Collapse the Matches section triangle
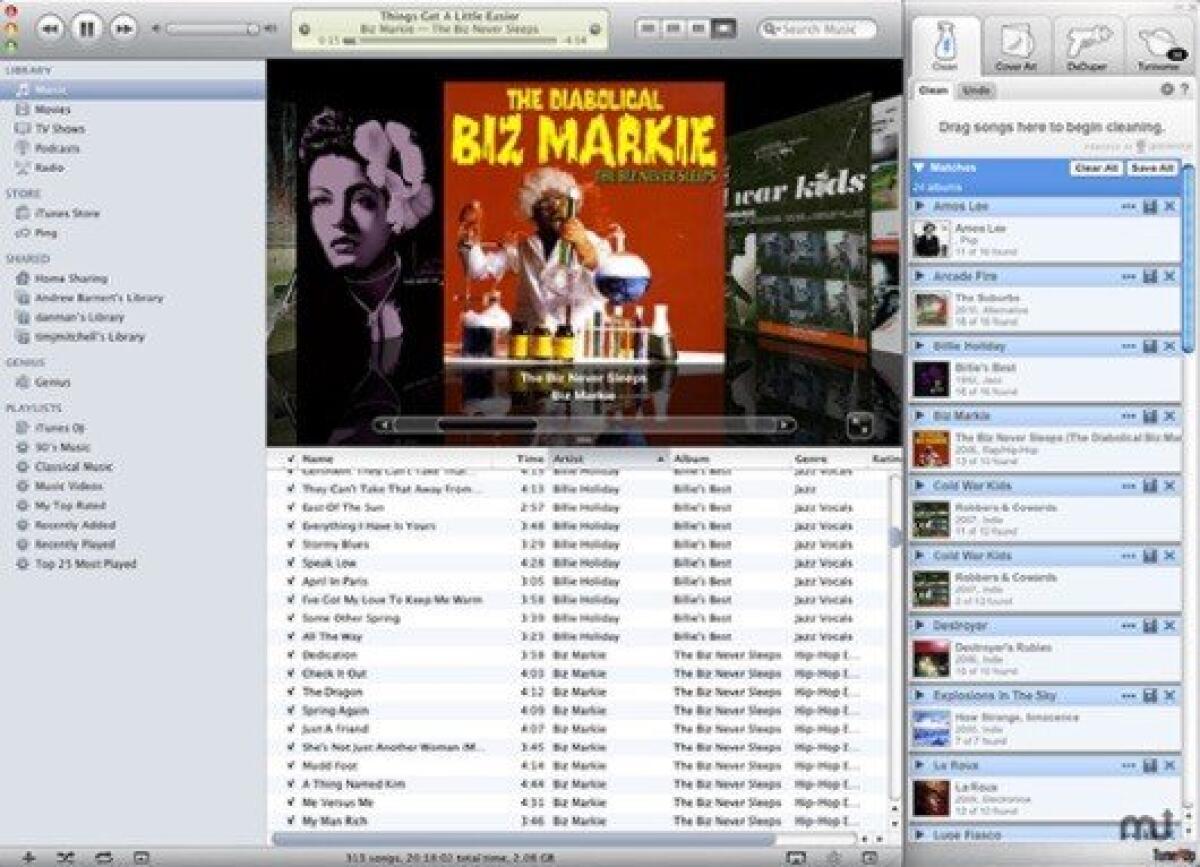1200x867 pixels. coord(920,167)
